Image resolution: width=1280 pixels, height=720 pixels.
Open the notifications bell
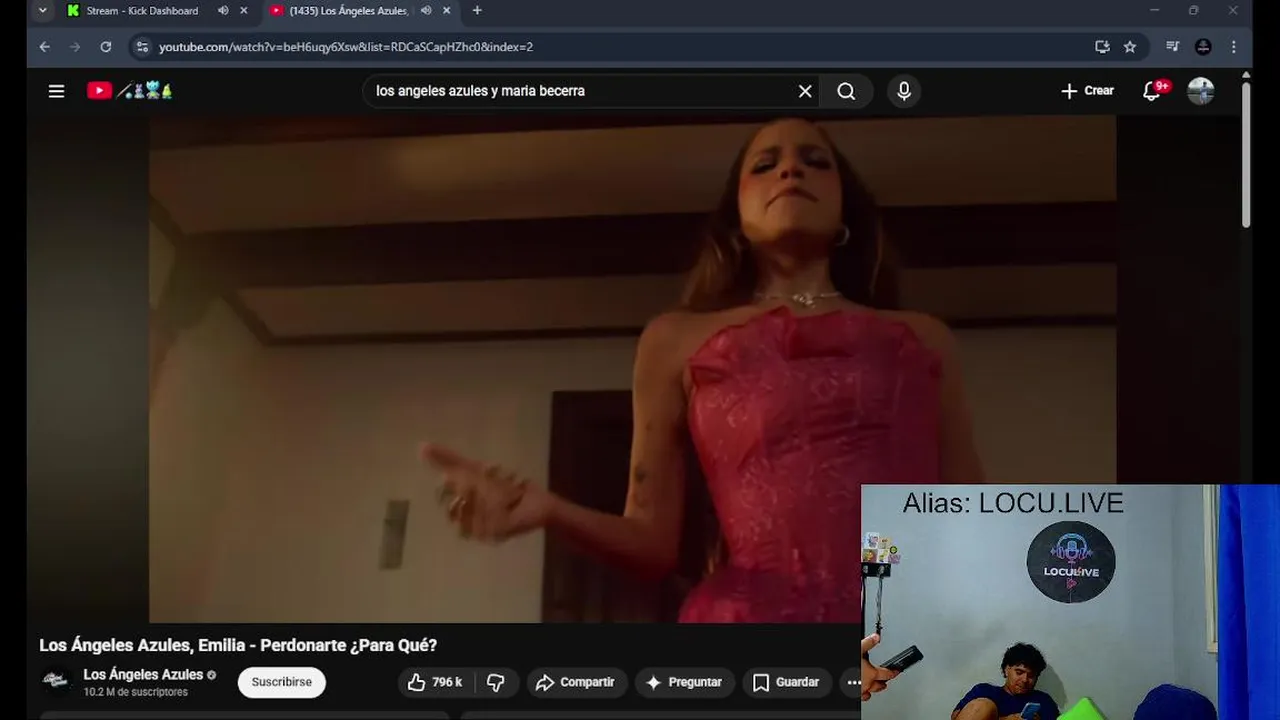[x=1152, y=91]
